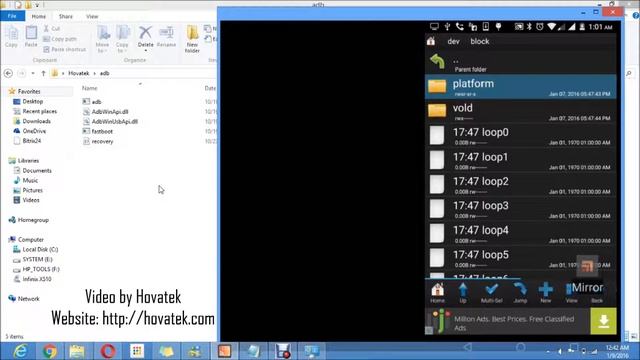The height and width of the screenshot is (360, 640).
Task: Tap the Up arrow in bottom toolbar
Action: click(x=463, y=293)
